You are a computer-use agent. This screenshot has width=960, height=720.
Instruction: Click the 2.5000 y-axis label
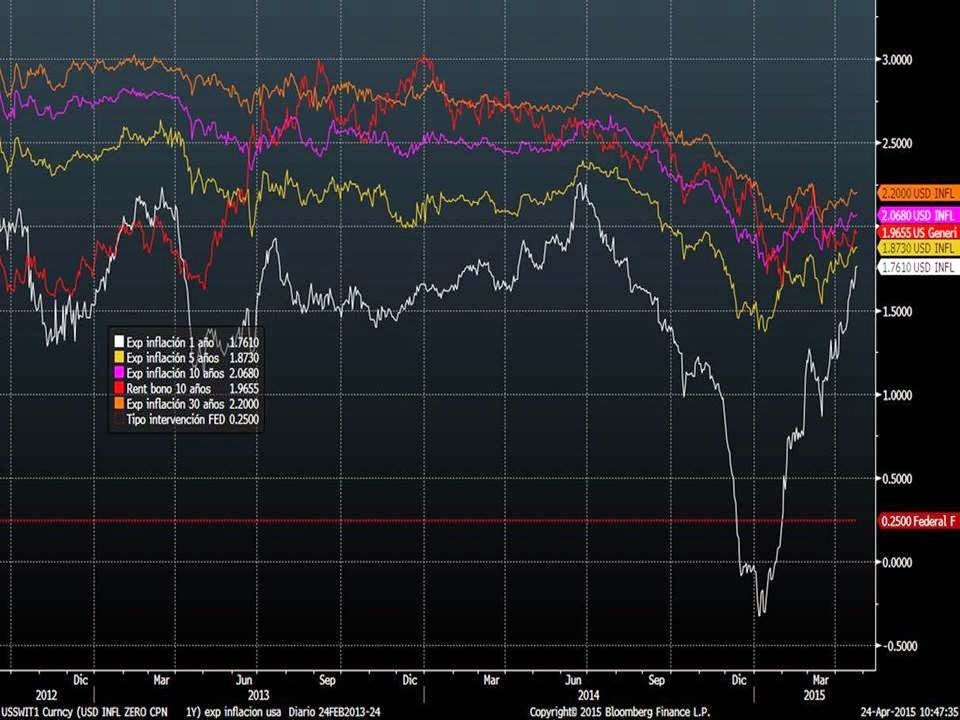click(x=897, y=143)
